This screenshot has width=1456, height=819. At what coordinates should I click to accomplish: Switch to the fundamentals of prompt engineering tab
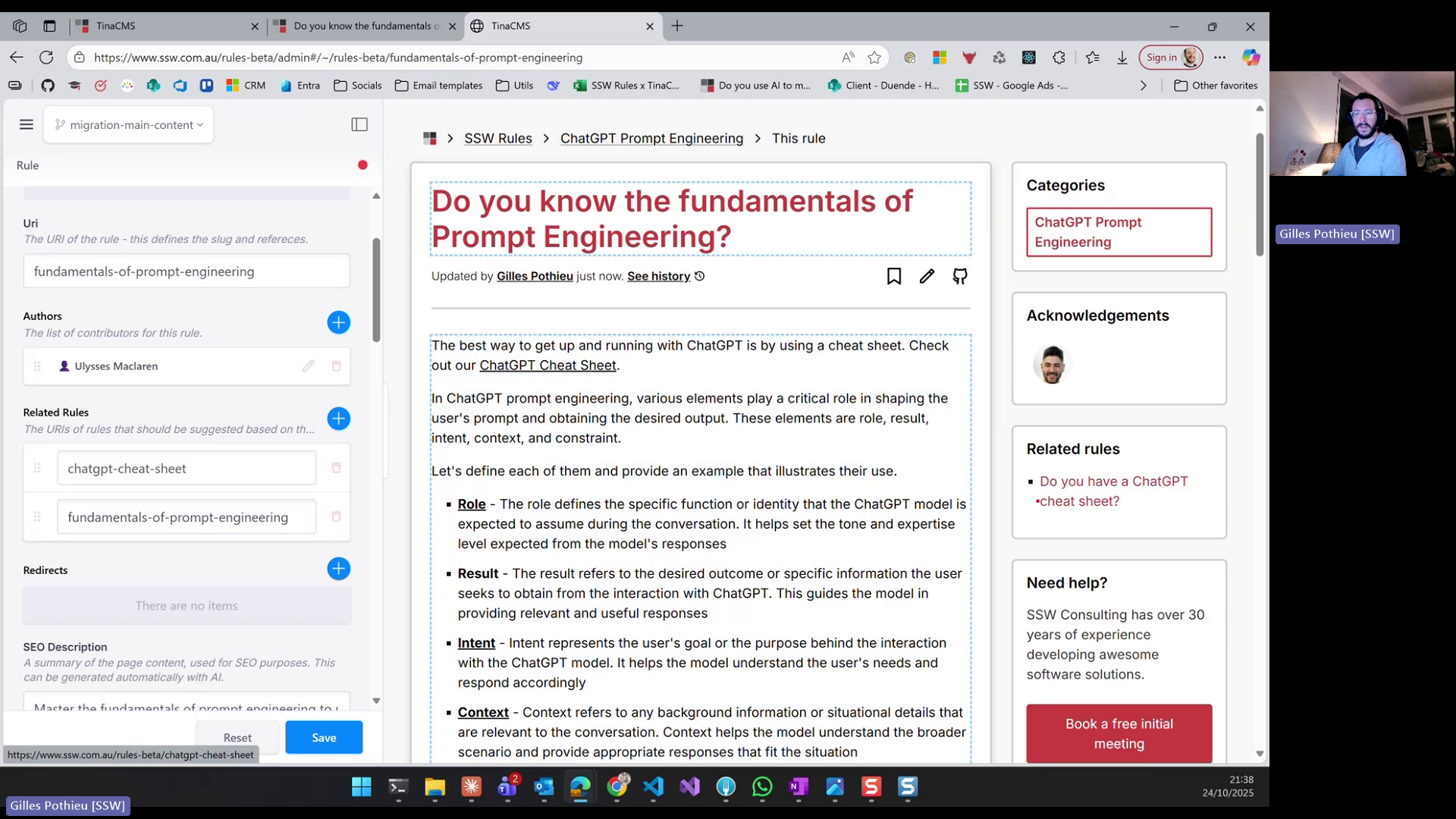coord(356,26)
